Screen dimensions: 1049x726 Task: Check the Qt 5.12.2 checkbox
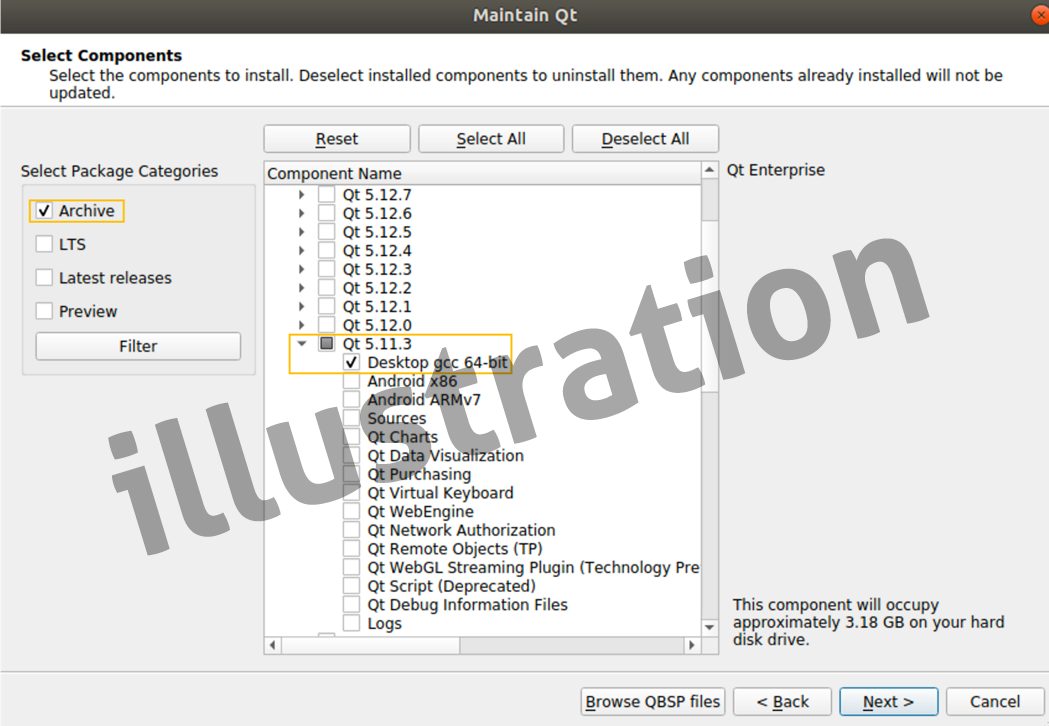pos(326,288)
